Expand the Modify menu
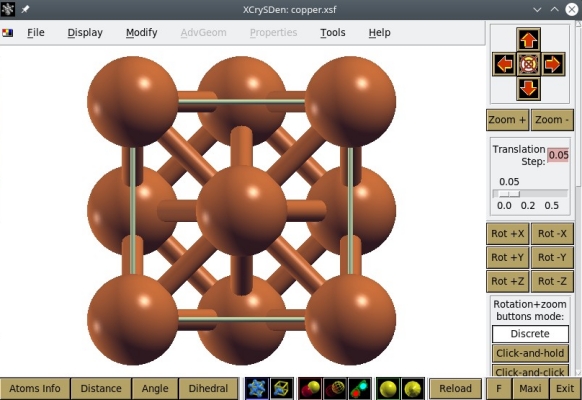 [x=141, y=33]
